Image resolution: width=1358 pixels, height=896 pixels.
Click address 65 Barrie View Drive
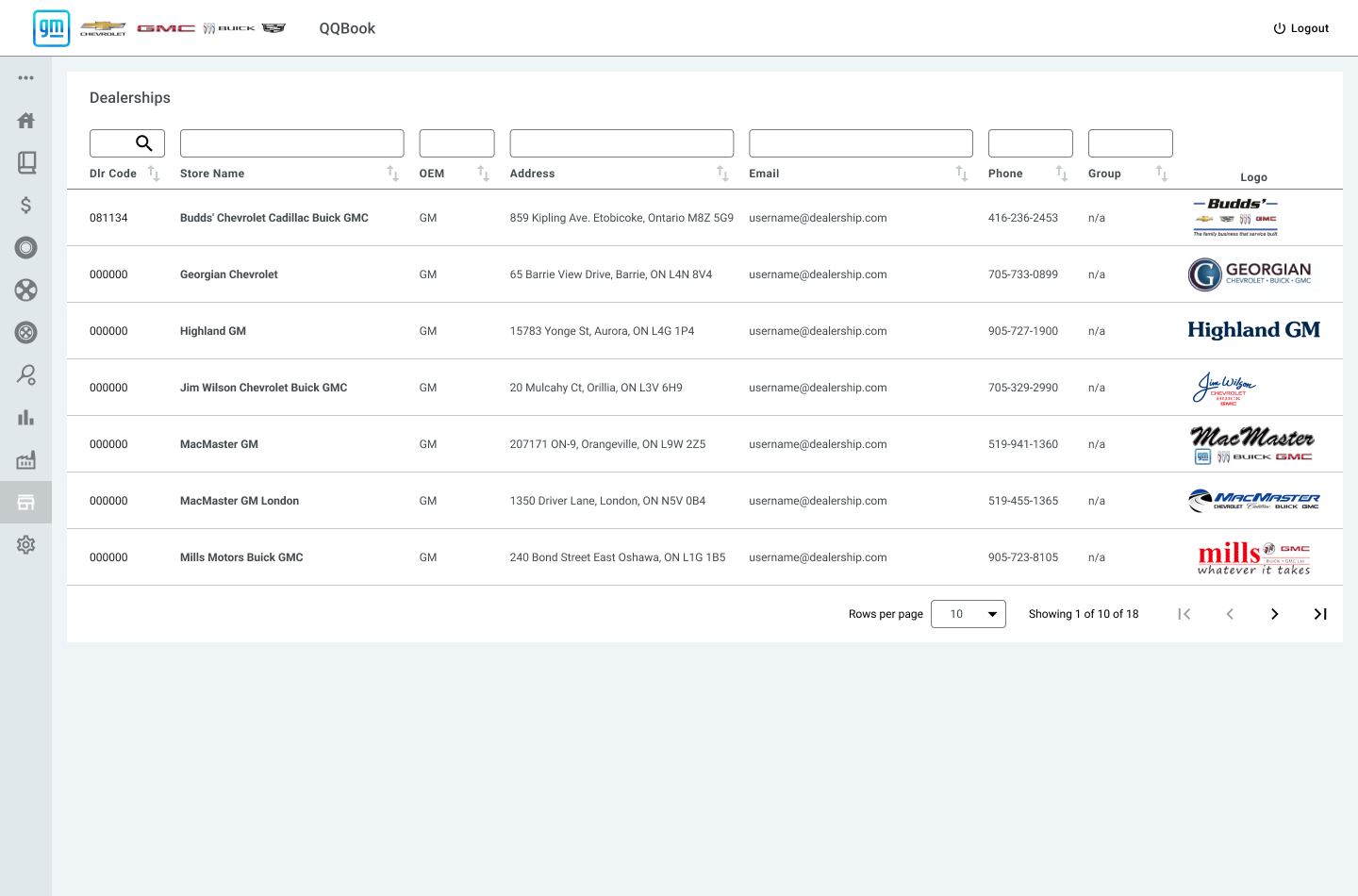tap(611, 274)
